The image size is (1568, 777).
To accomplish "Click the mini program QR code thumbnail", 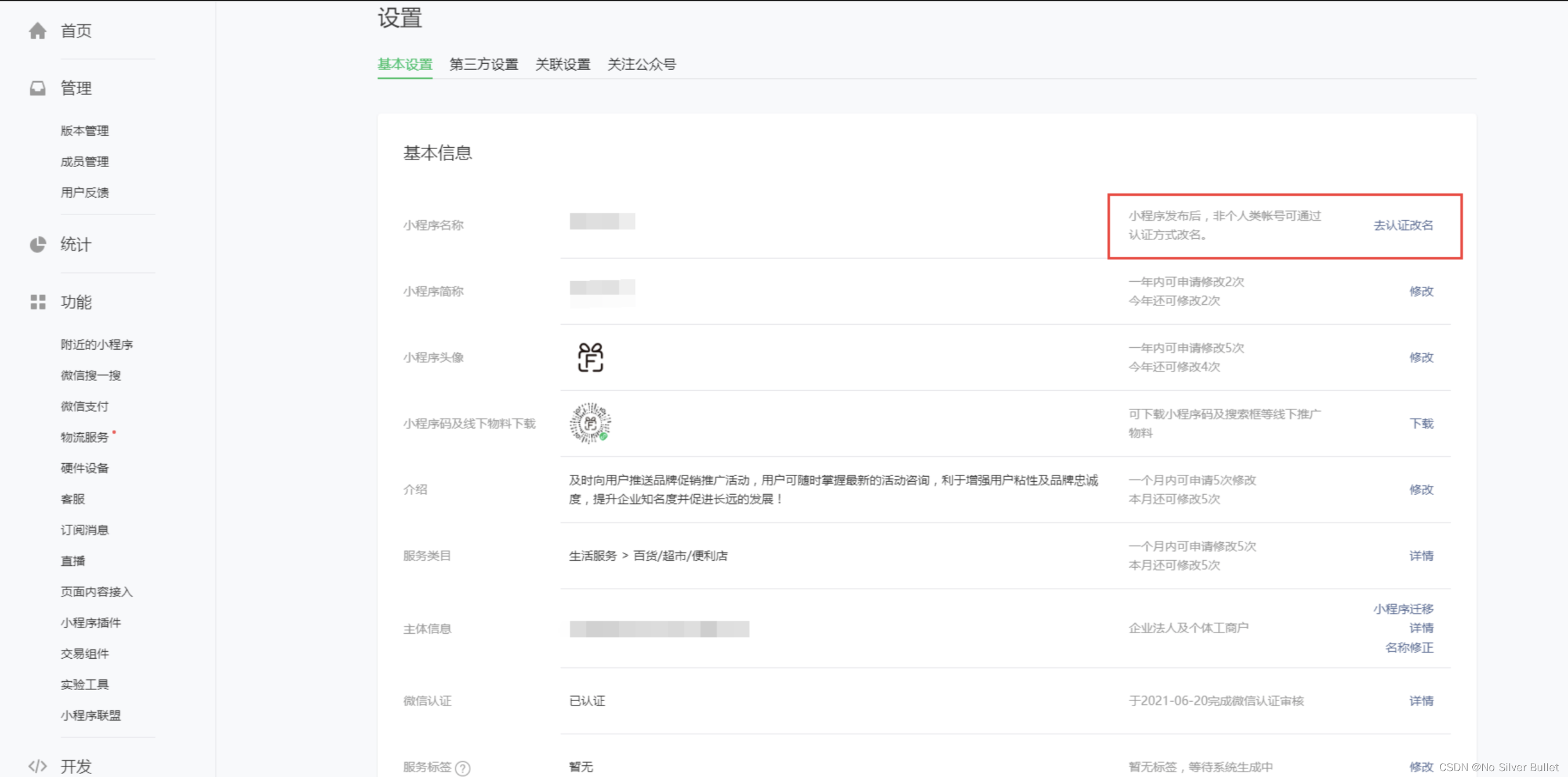I will [x=590, y=423].
